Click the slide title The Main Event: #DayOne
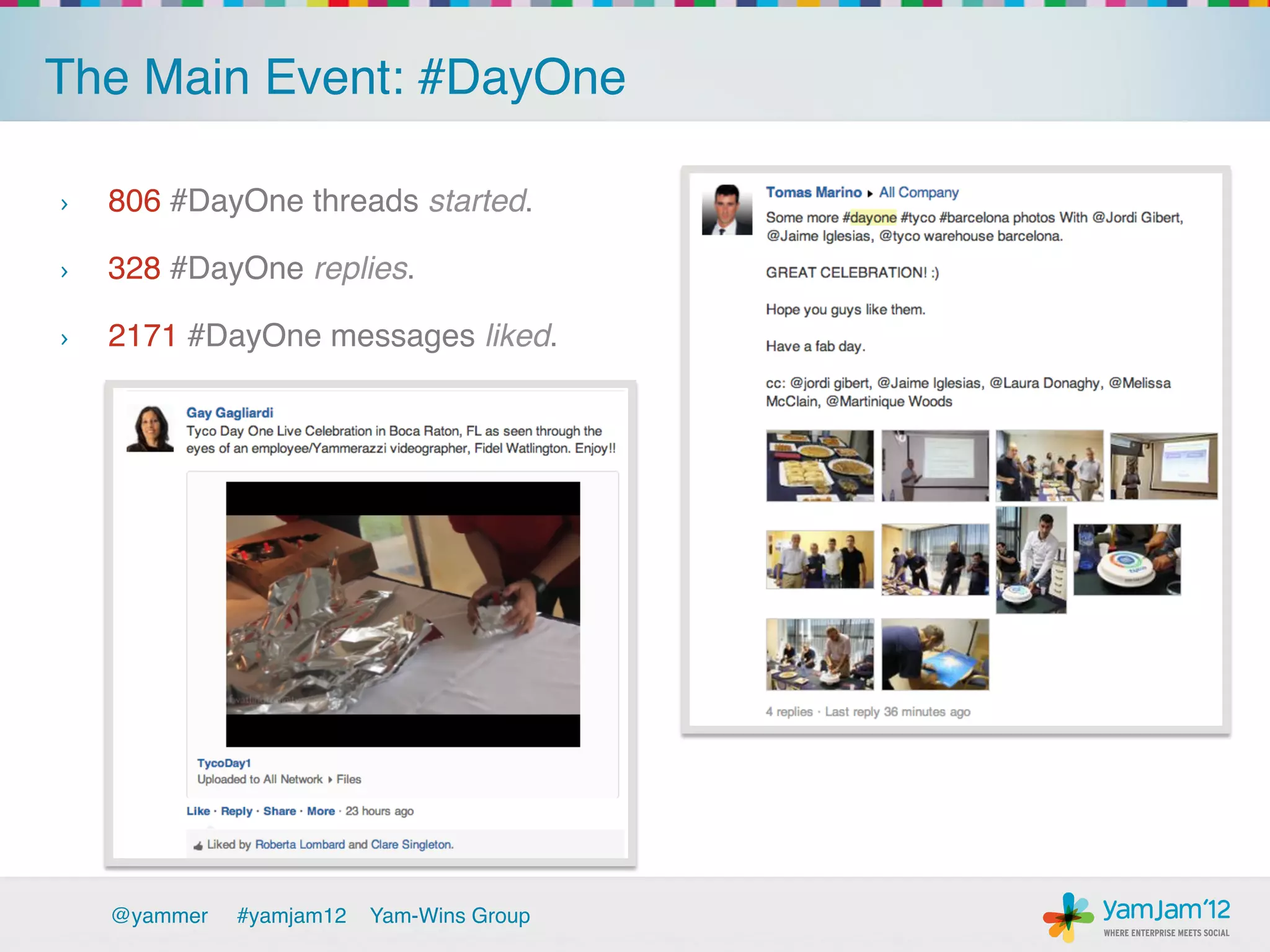The width and height of the screenshot is (1270, 952). click(x=335, y=77)
